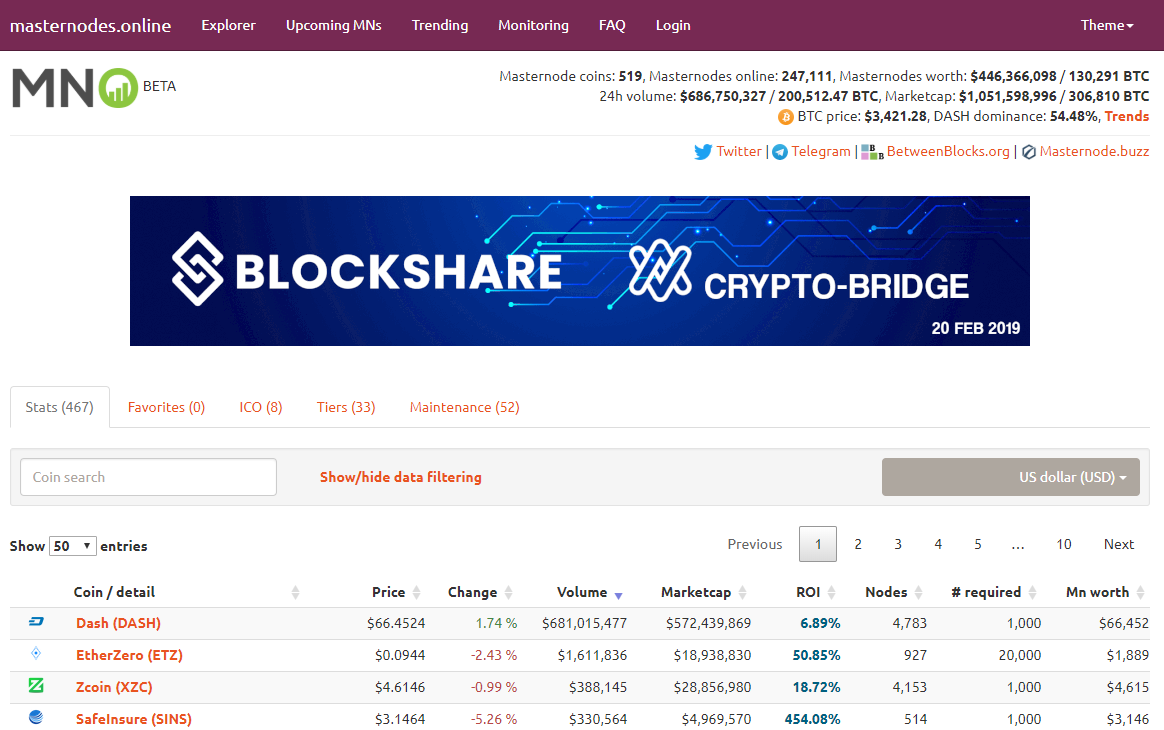Sort table by # required arrows
The image size is (1164, 730).
coord(1033,593)
